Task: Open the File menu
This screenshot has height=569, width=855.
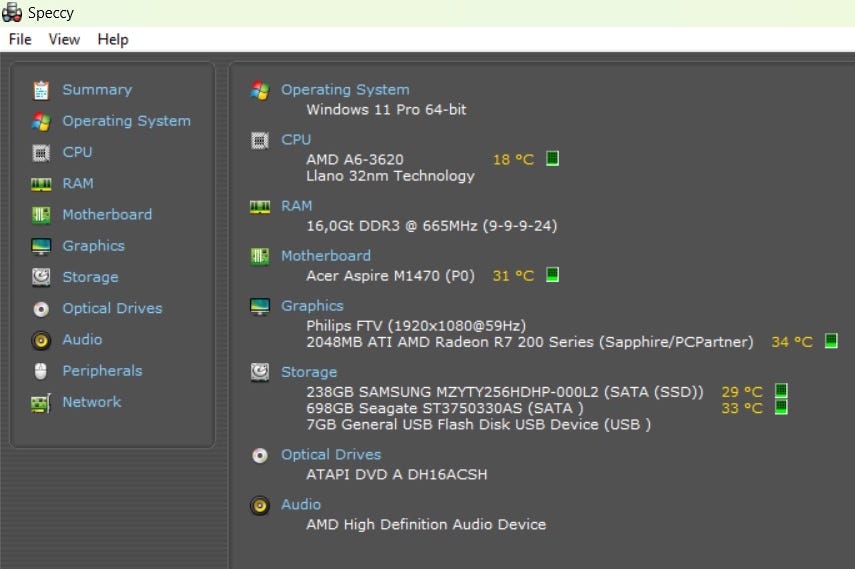Action: click(20, 39)
